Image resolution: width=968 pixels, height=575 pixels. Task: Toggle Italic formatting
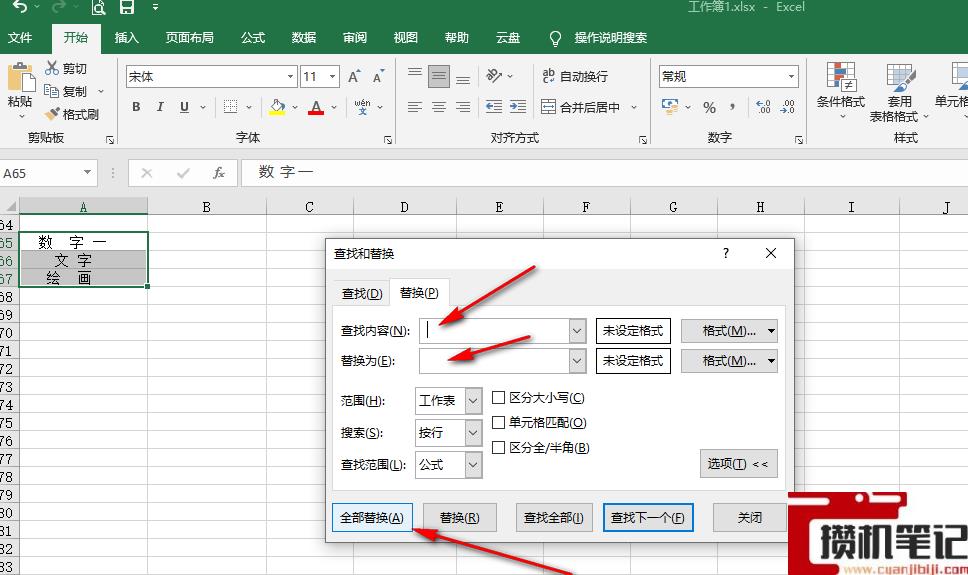(160, 107)
